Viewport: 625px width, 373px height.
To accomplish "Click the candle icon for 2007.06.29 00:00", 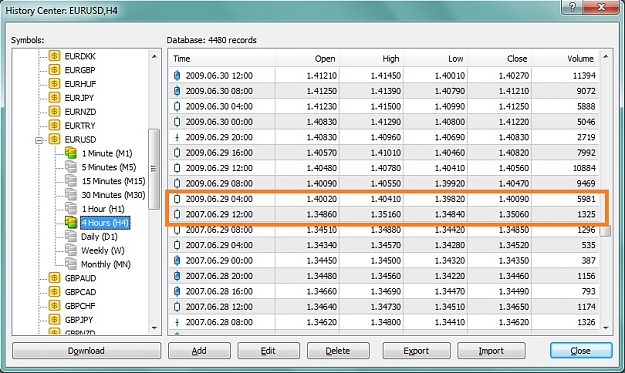I will (x=177, y=260).
